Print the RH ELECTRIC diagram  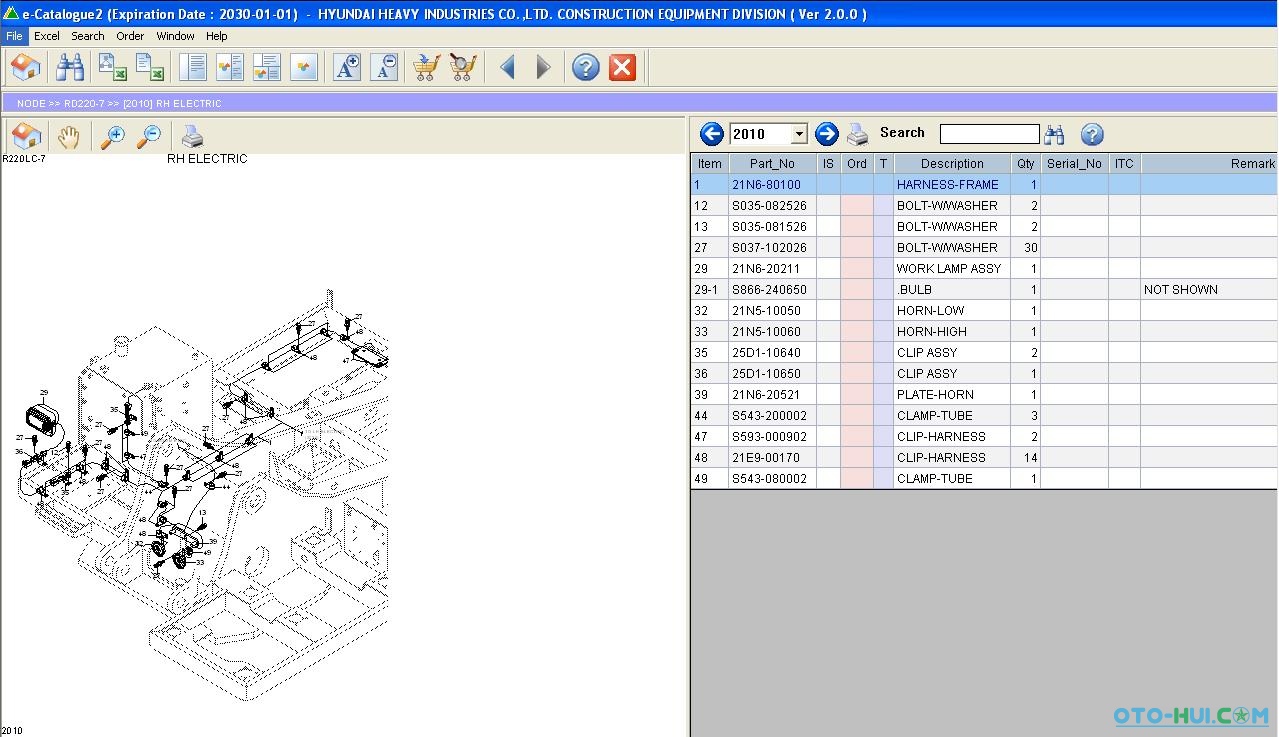point(192,136)
